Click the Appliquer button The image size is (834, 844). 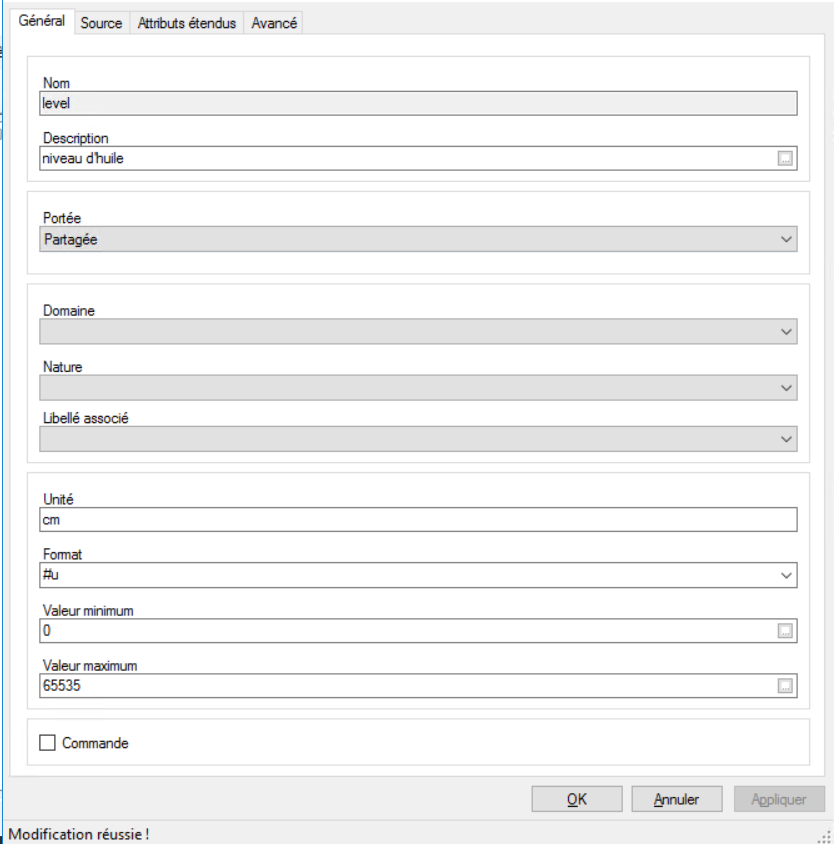tap(779, 799)
